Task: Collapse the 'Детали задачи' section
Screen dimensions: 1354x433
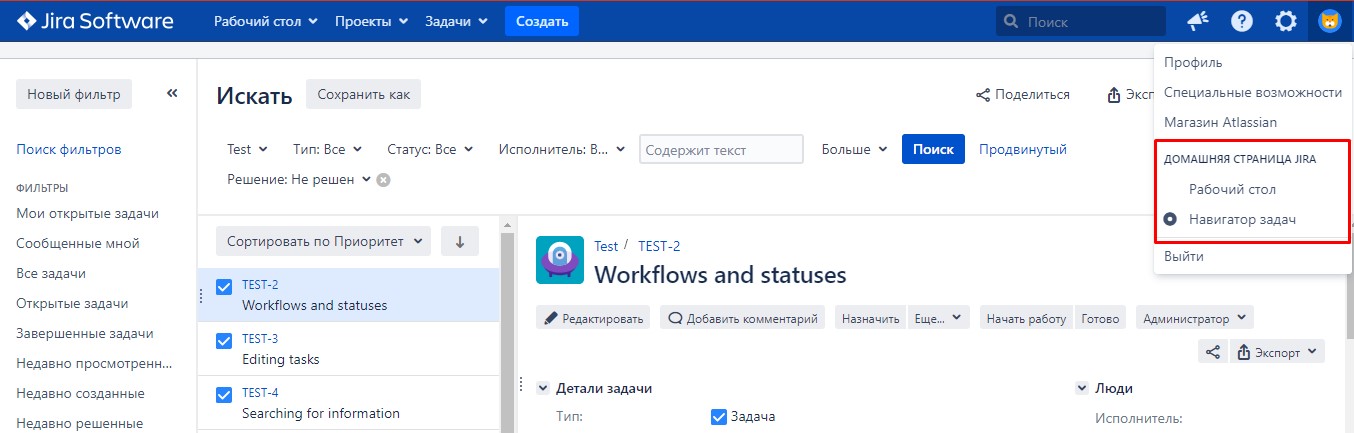Action: 543,388
